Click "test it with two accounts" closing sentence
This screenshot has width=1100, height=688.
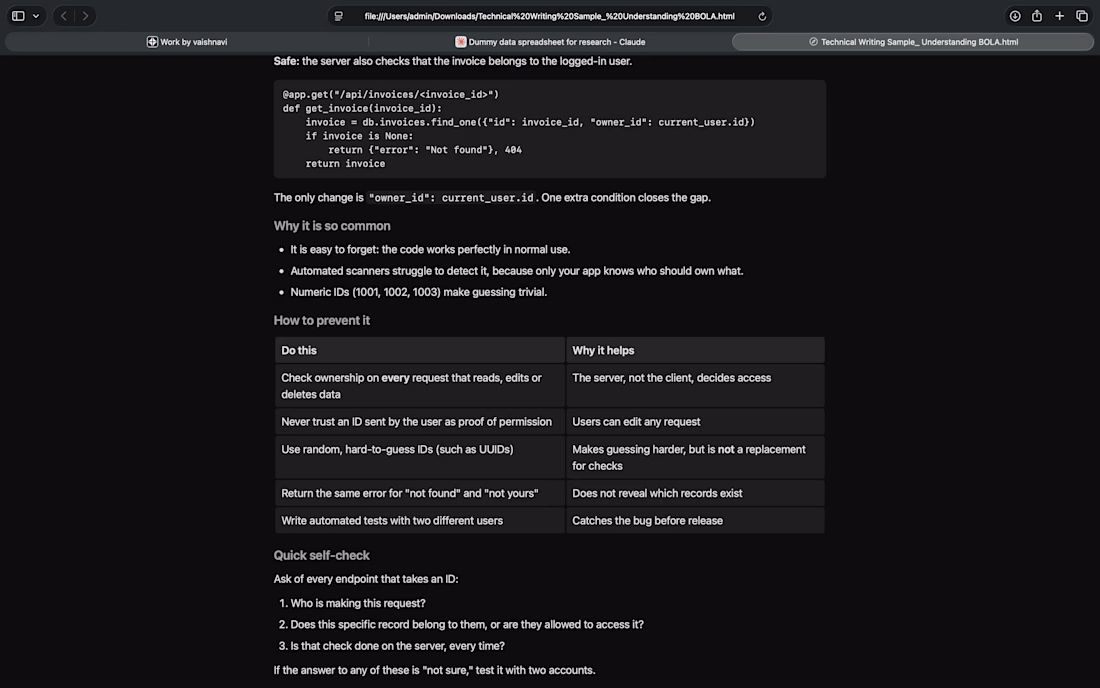[x=434, y=670]
